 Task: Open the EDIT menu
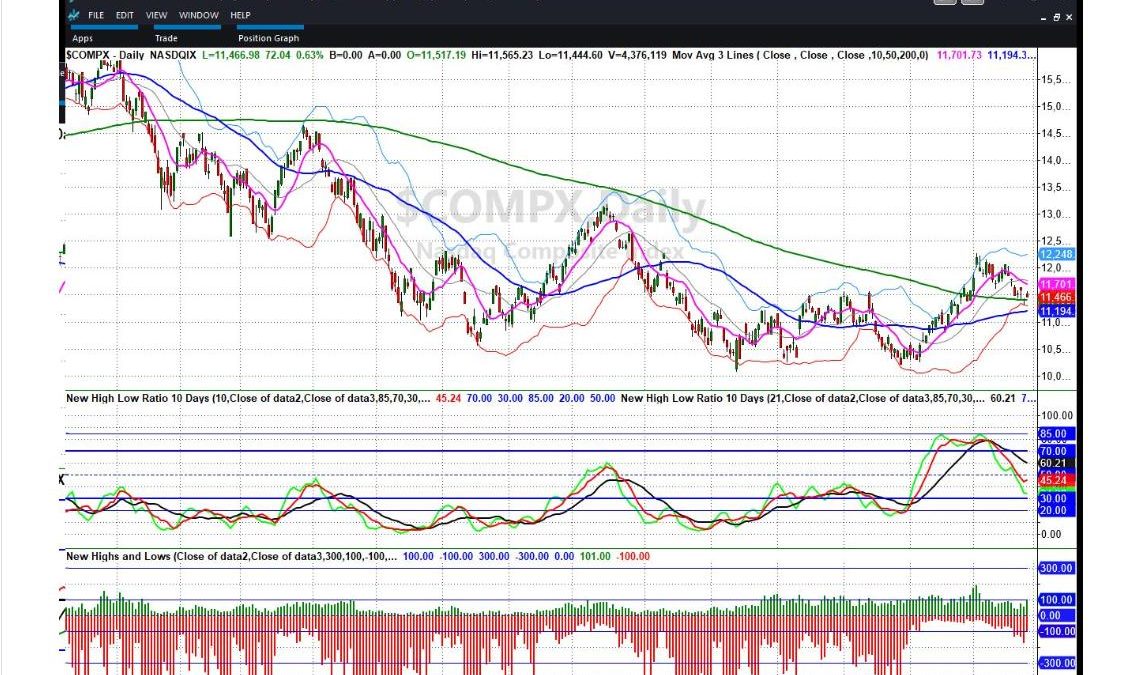pyautogui.click(x=124, y=16)
